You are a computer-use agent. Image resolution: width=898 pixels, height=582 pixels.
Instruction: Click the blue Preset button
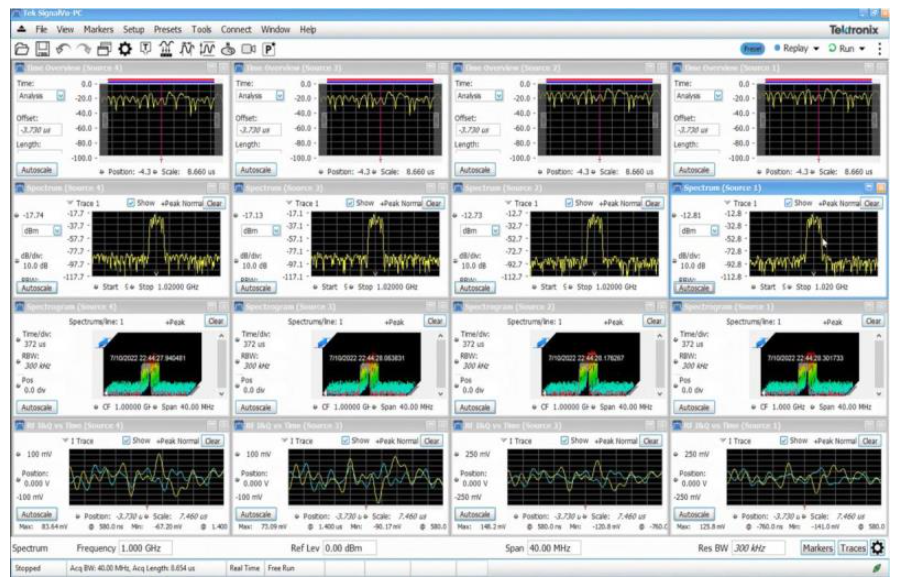(753, 49)
